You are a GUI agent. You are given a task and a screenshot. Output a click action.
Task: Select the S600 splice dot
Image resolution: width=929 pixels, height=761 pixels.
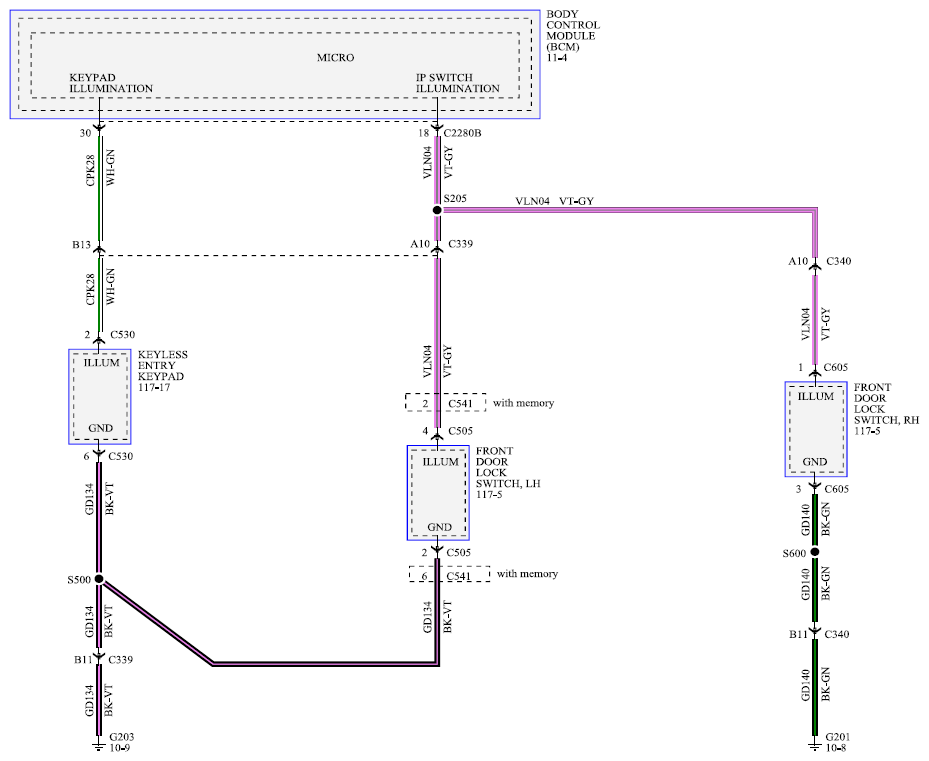[815, 552]
